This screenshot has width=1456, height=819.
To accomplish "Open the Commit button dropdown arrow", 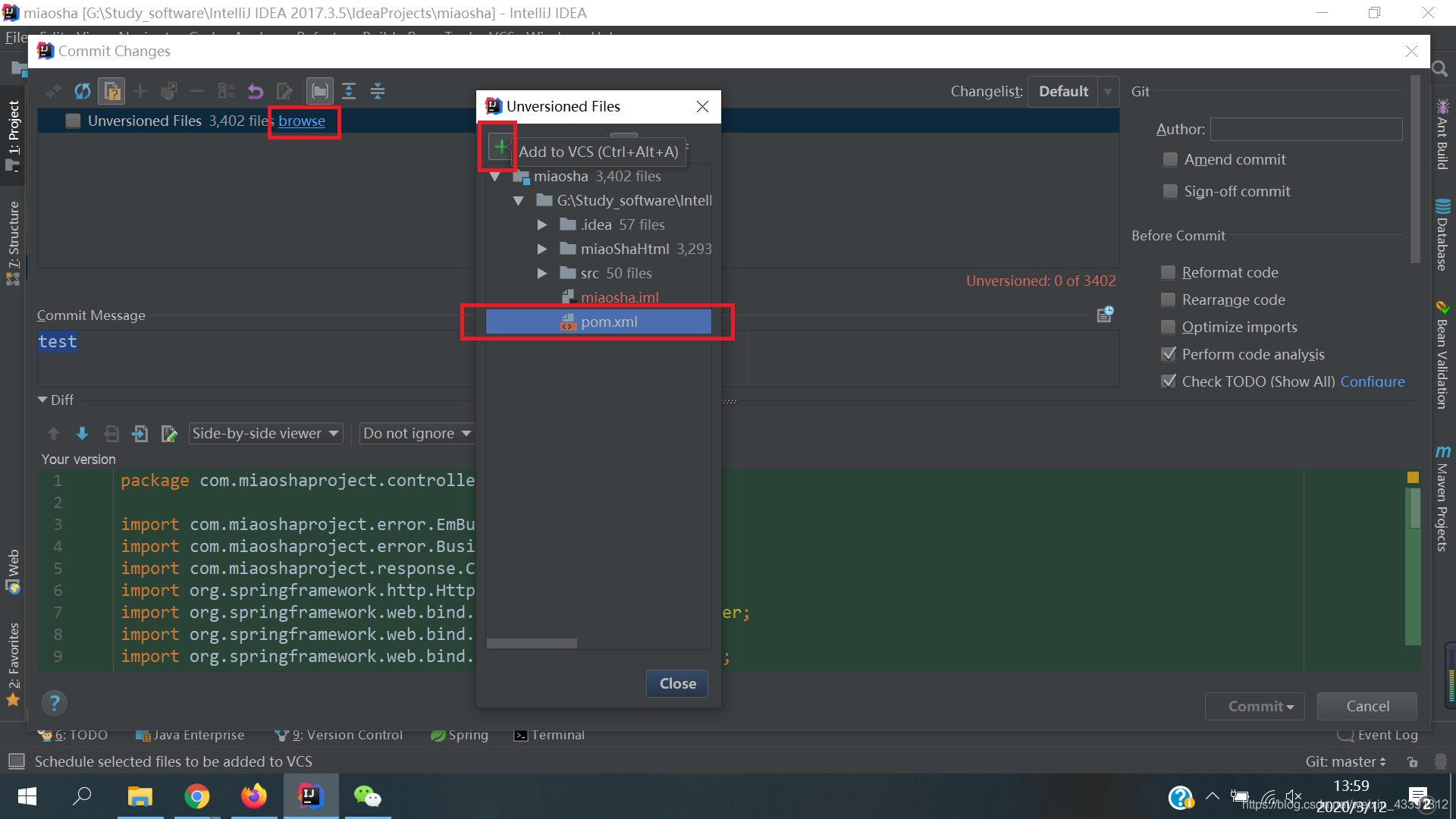I will (1290, 707).
